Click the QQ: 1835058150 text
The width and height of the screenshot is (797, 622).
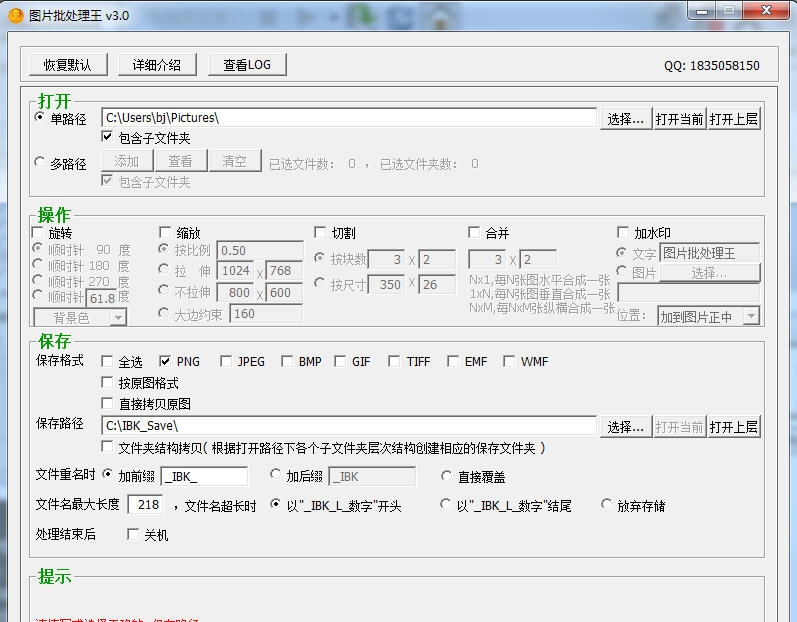712,66
